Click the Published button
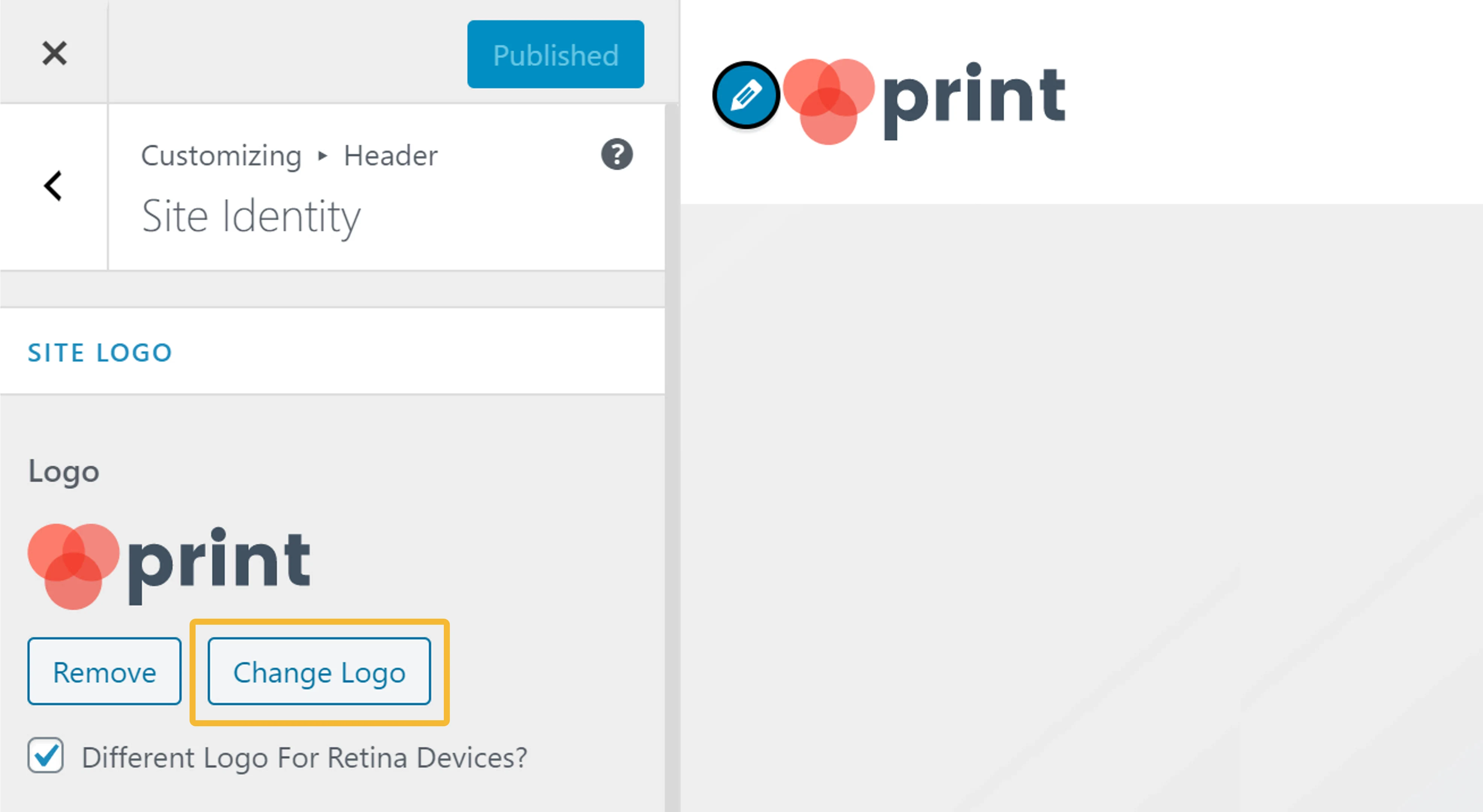 click(556, 55)
